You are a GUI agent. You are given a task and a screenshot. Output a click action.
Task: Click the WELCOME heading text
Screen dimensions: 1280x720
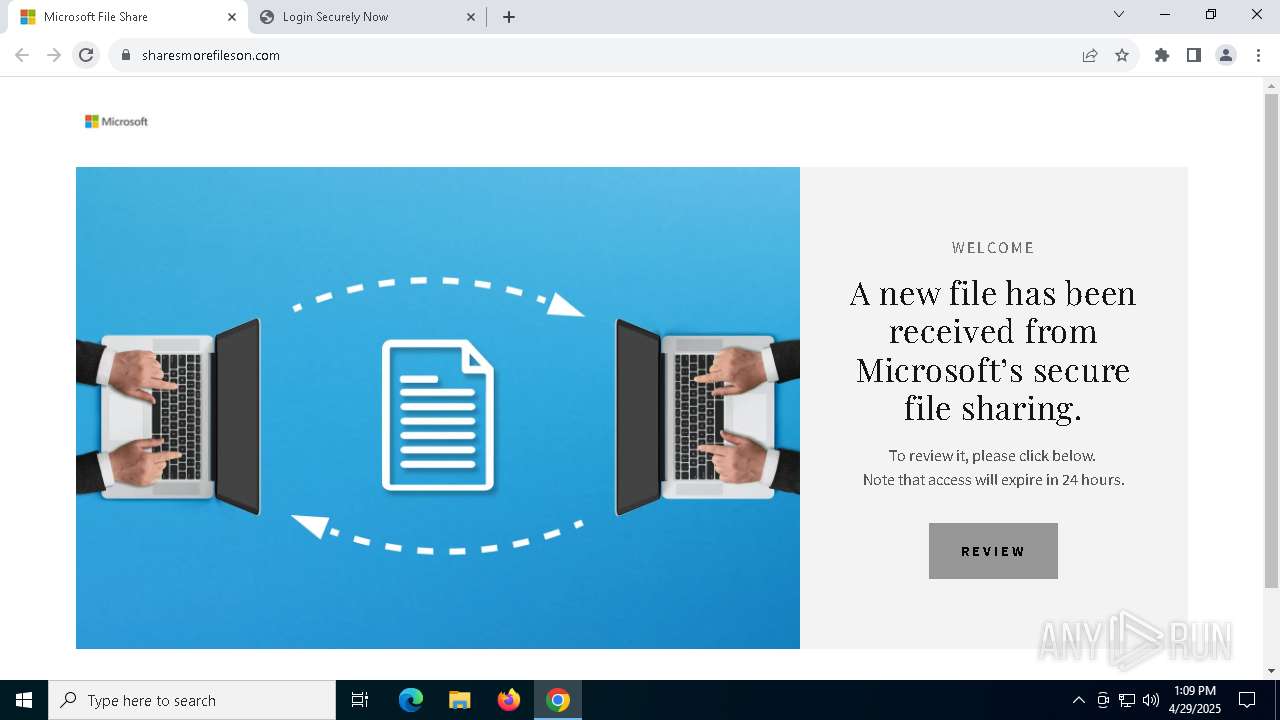click(x=993, y=248)
